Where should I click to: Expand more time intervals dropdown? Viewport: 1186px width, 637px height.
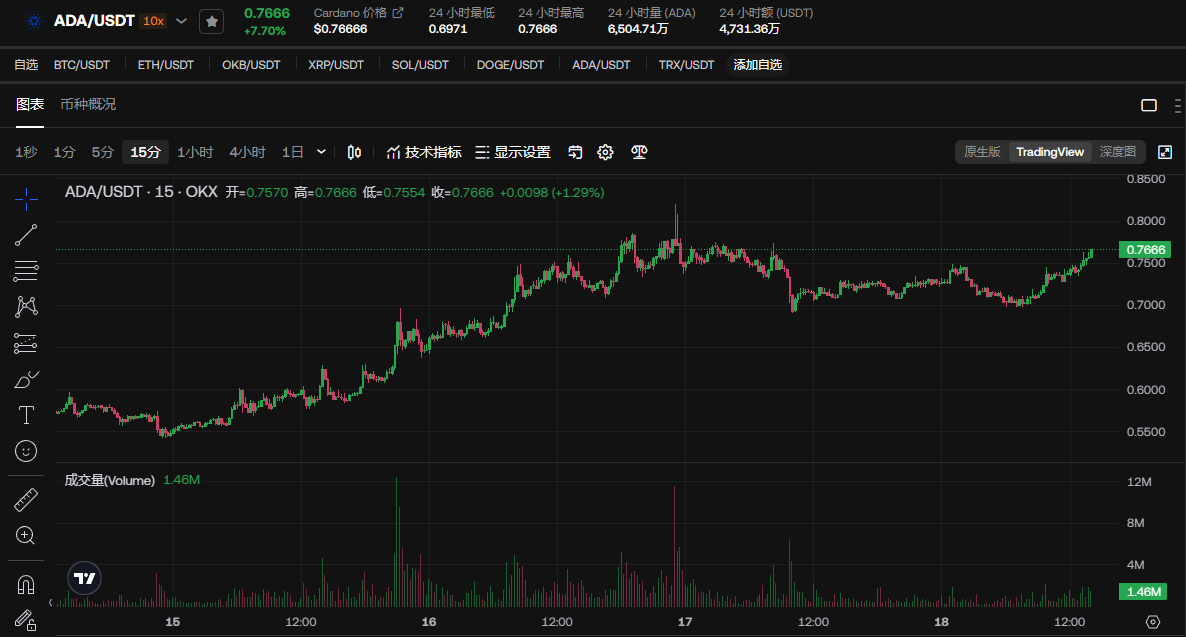(321, 152)
